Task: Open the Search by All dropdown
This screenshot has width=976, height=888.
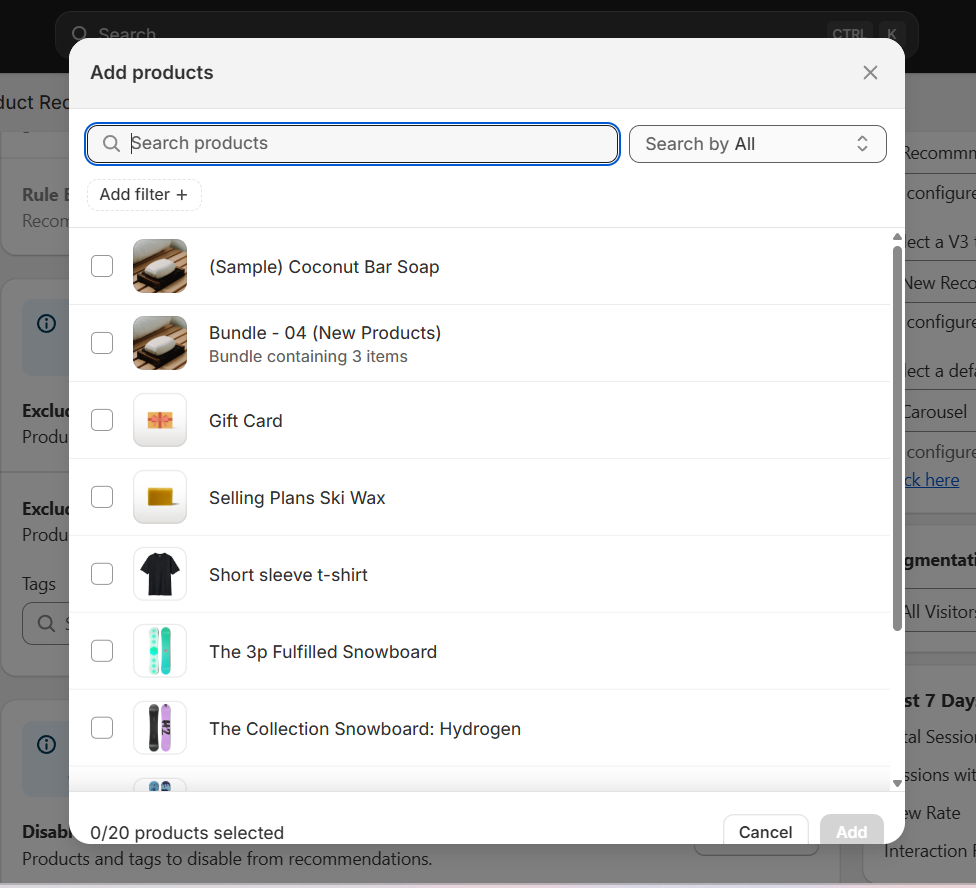Action: pos(757,144)
